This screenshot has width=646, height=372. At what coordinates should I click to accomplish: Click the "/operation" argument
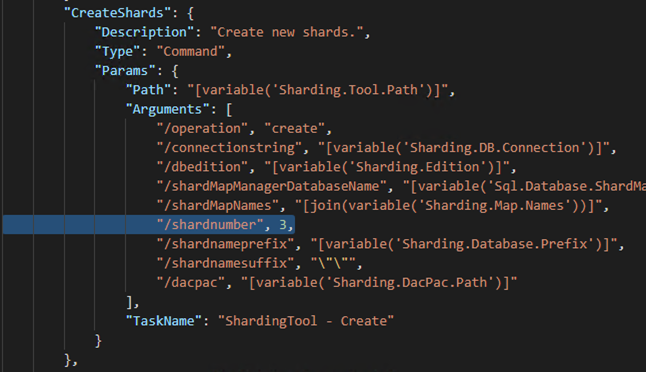point(202,129)
